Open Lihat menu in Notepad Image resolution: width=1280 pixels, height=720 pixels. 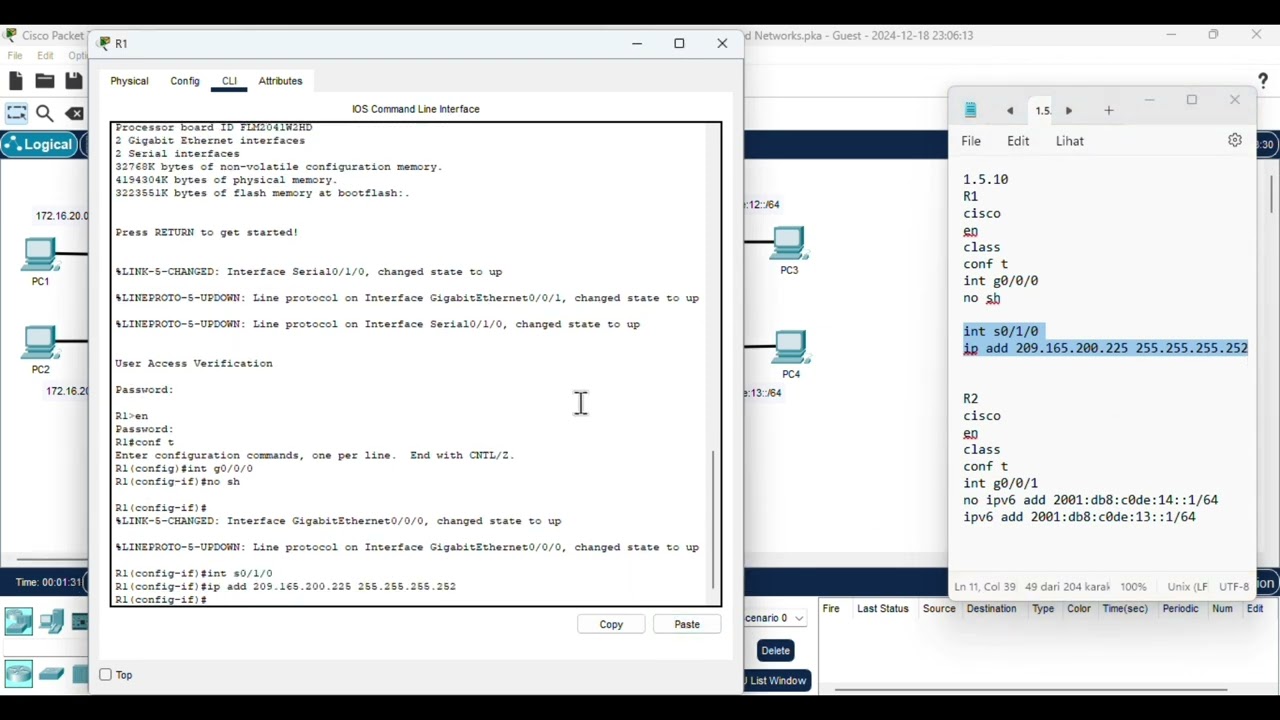(1070, 141)
